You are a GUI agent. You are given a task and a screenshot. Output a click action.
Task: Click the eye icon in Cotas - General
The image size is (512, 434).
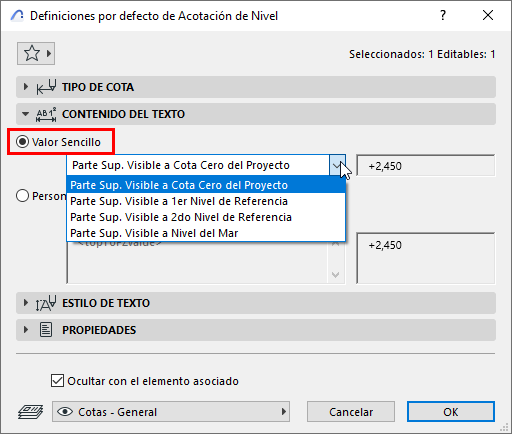click(65, 412)
